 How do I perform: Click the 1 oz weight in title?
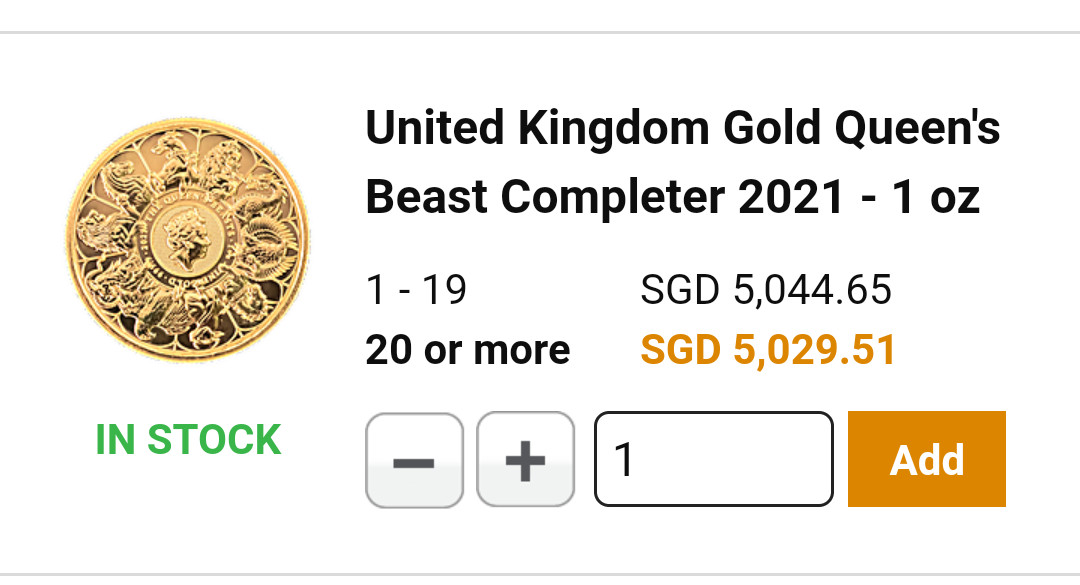tap(936, 198)
